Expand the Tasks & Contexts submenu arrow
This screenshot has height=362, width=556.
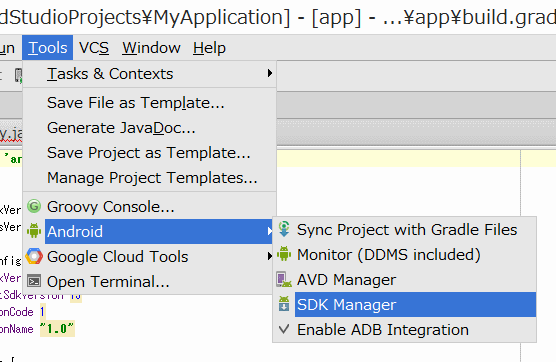(x=270, y=73)
